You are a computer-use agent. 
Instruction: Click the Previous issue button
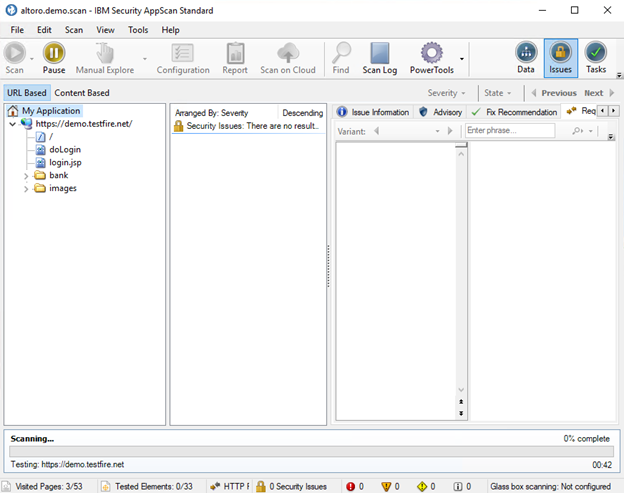click(x=553, y=93)
